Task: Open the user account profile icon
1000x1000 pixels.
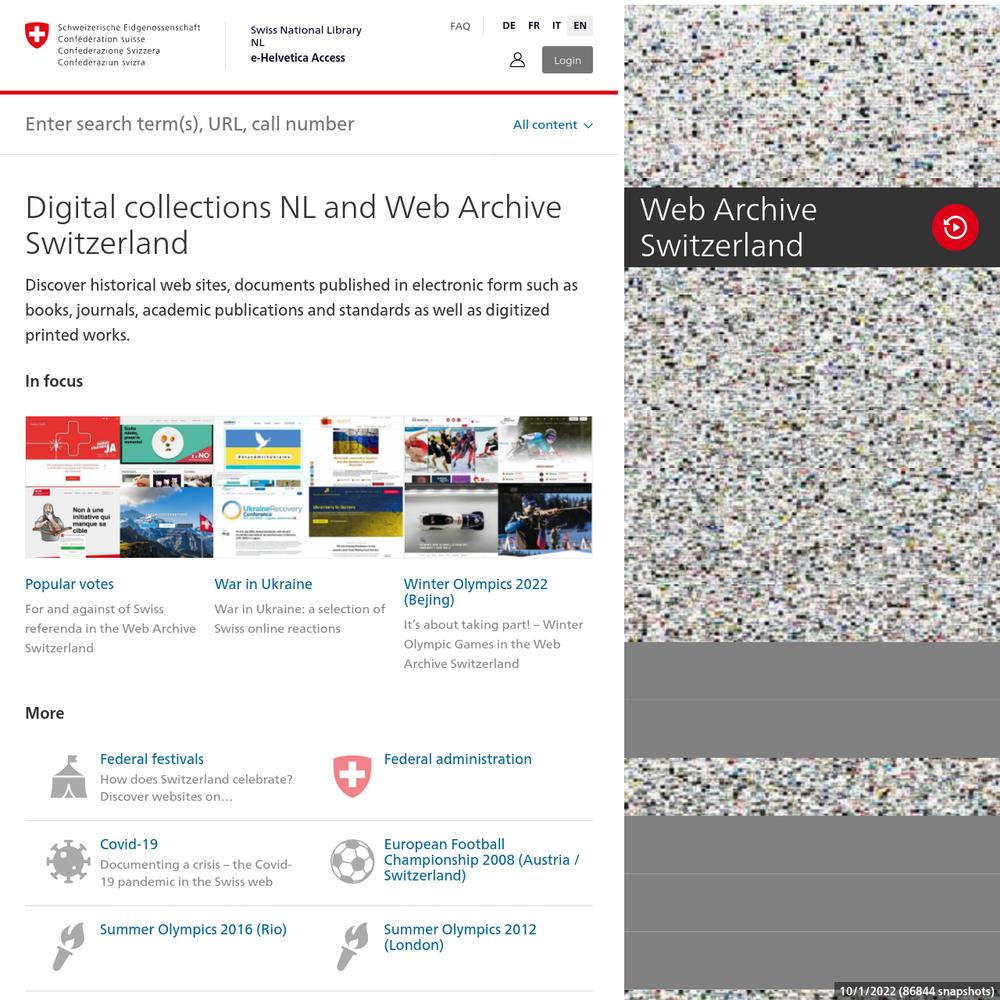Action: point(517,60)
